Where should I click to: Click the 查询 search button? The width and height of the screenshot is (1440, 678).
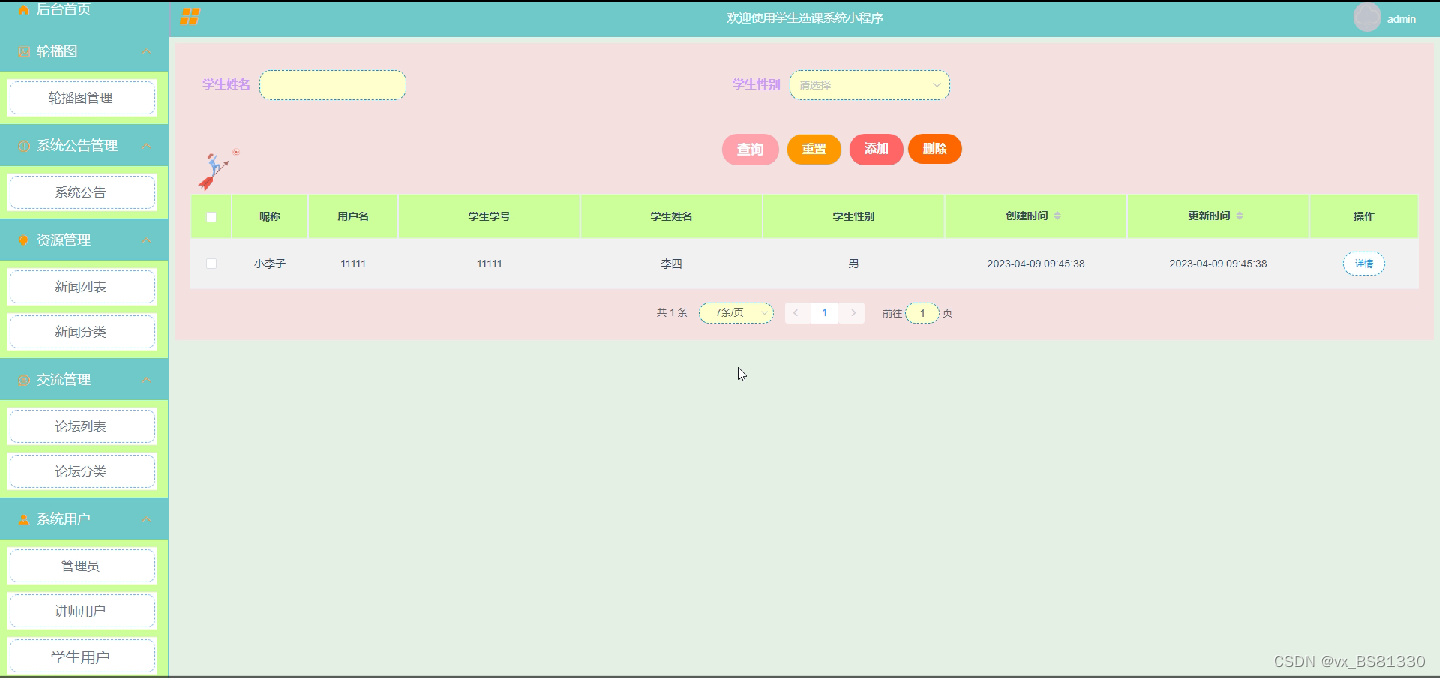coord(750,150)
